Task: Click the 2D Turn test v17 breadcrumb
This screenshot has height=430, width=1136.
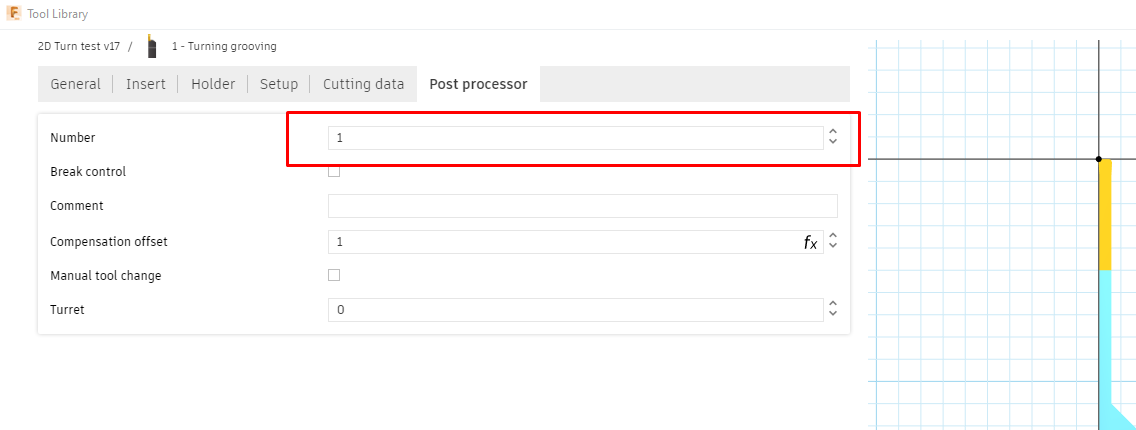Action: [79, 46]
